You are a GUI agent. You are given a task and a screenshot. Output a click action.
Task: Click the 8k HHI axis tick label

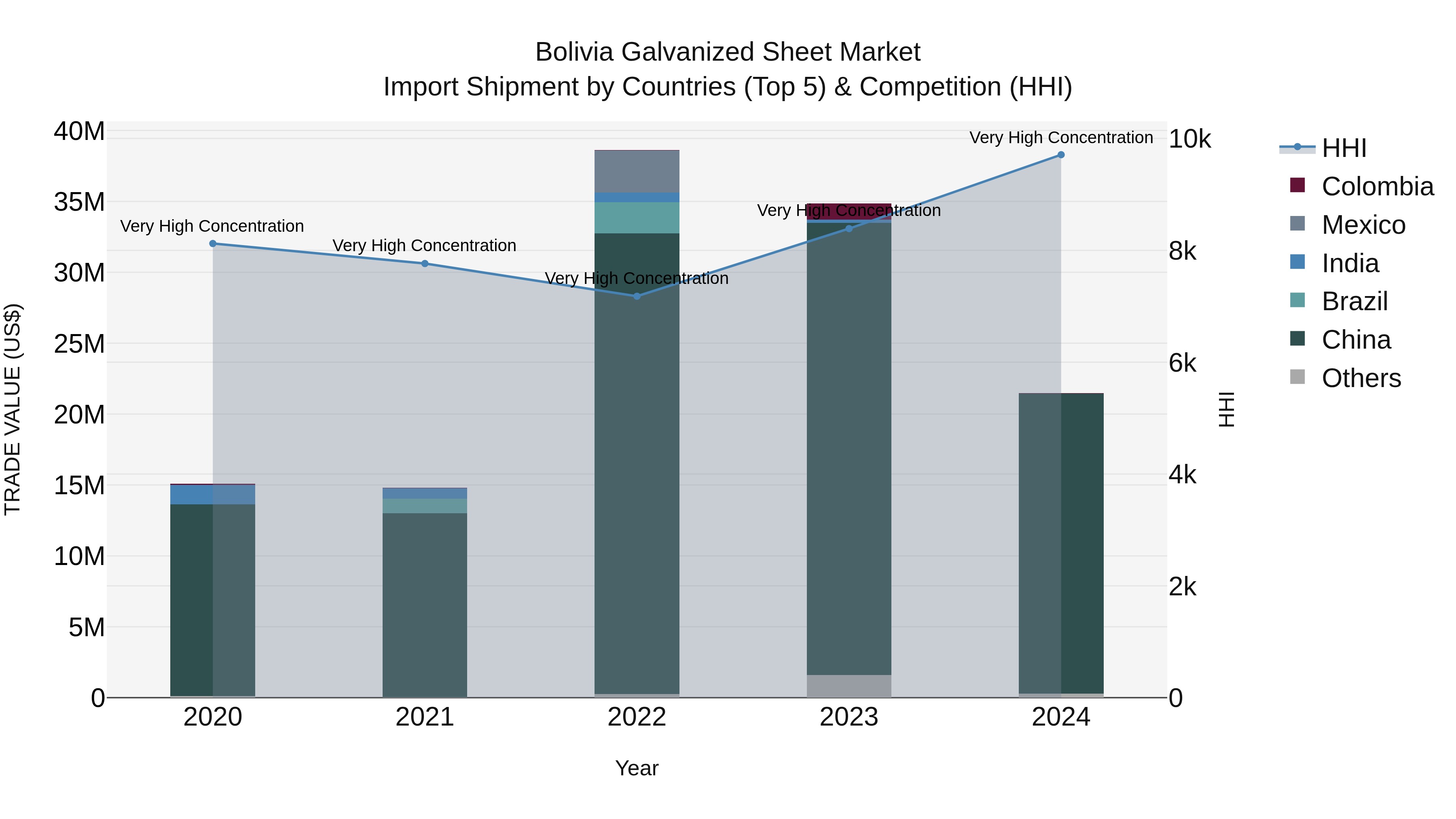[x=1183, y=250]
